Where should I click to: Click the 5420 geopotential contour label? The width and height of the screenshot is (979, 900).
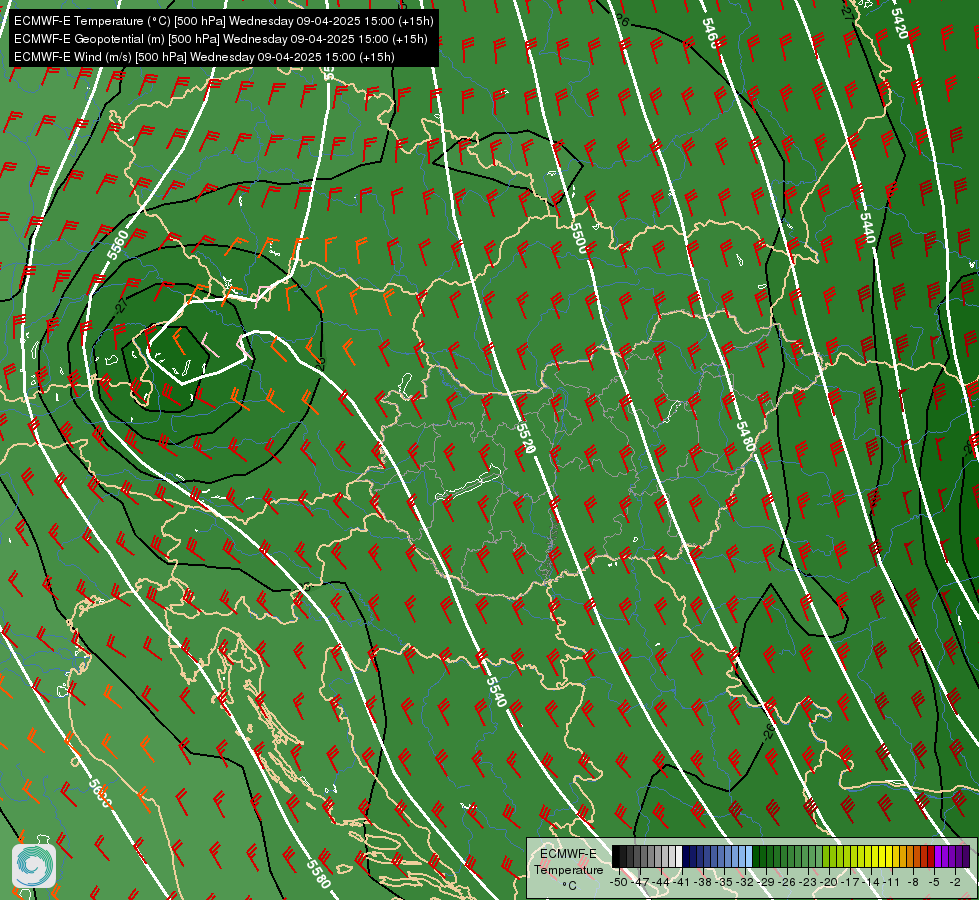tap(899, 23)
